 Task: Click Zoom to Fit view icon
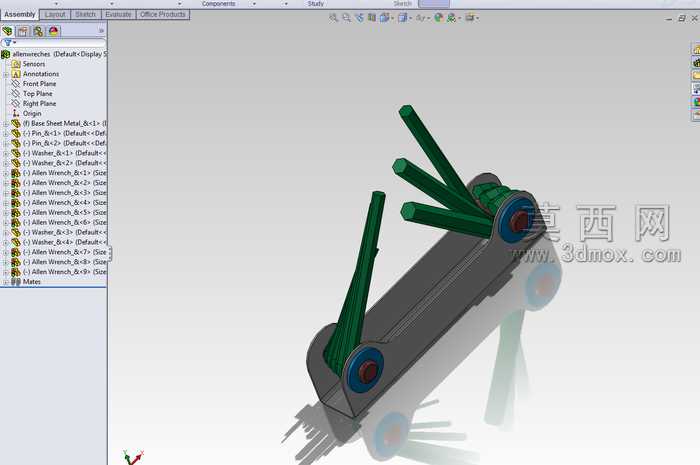tap(333, 18)
